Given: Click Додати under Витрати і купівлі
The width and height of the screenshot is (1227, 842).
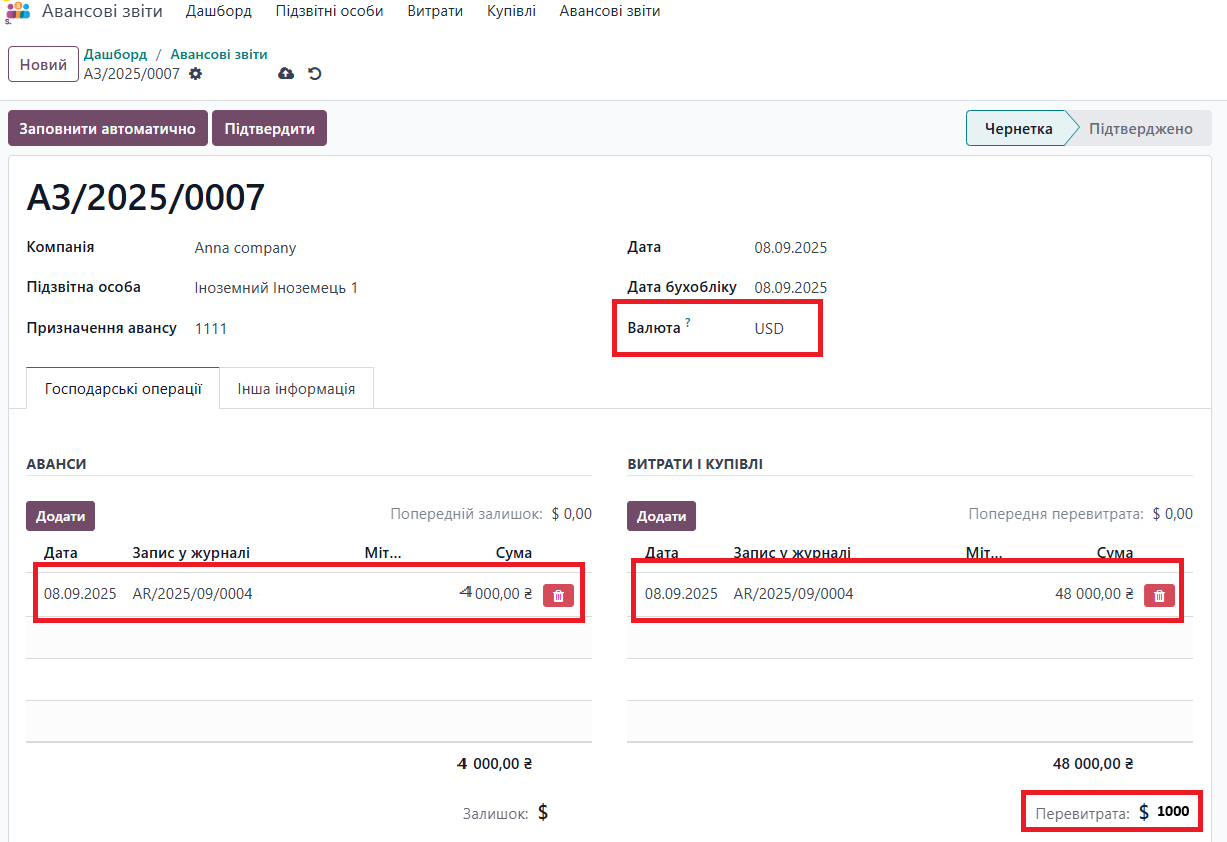Looking at the screenshot, I should coord(661,516).
